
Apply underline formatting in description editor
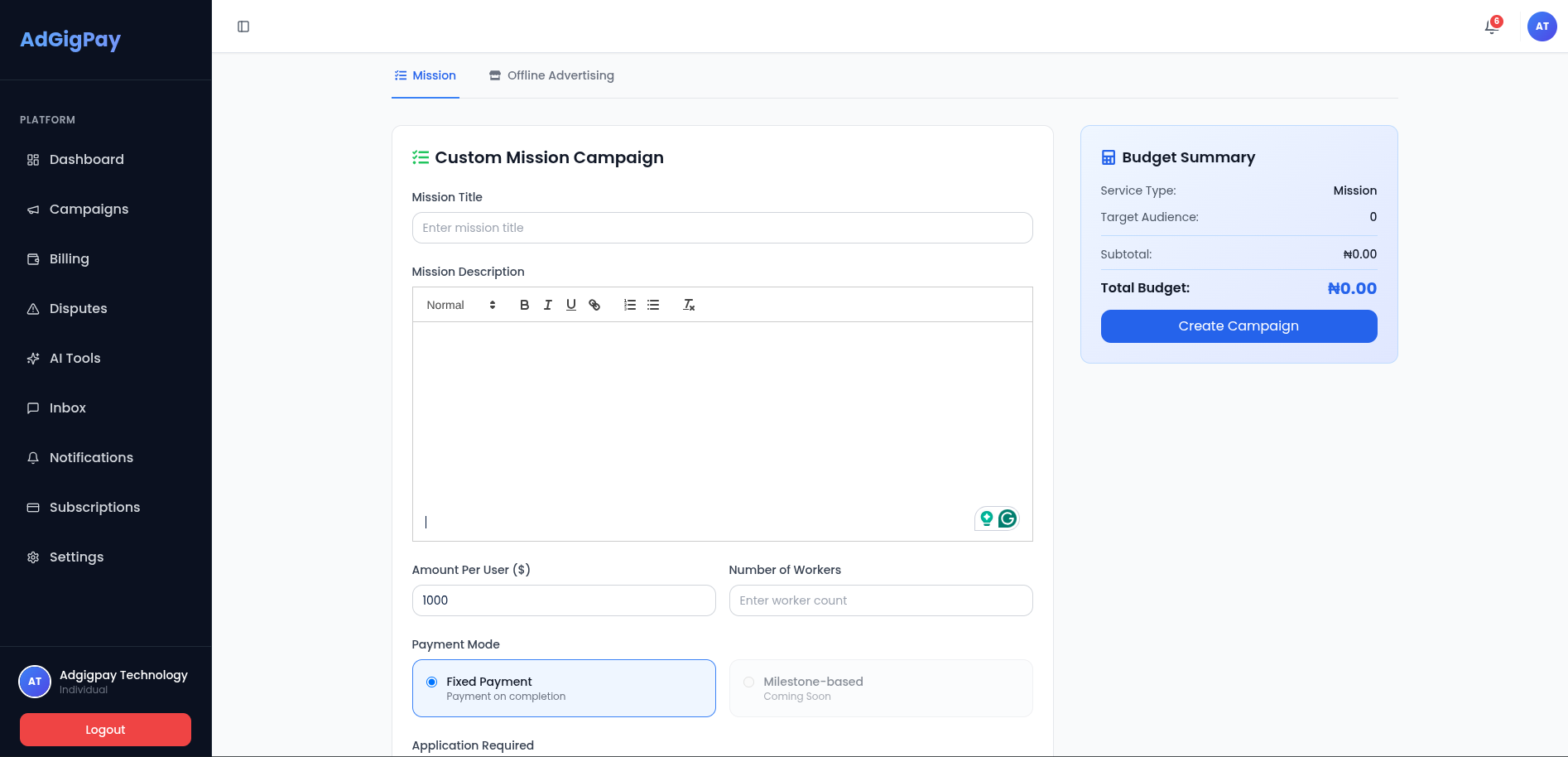coord(570,305)
